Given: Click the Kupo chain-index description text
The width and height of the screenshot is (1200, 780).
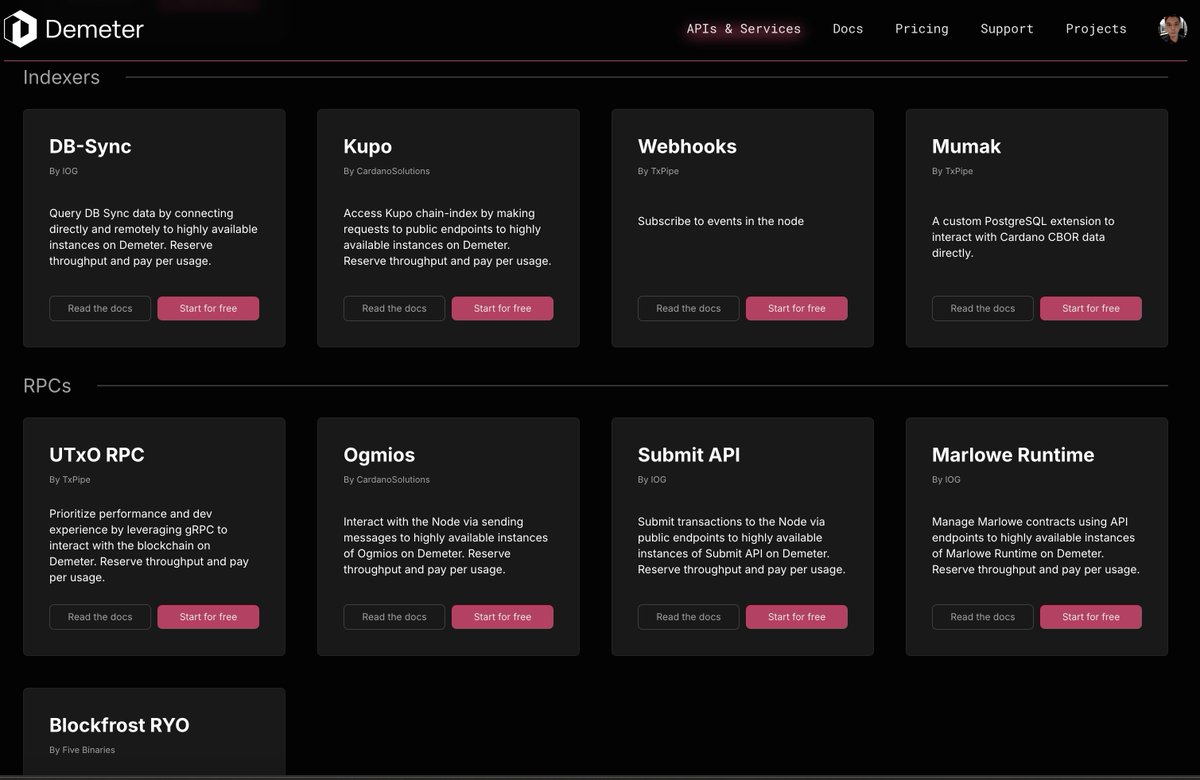Looking at the screenshot, I should coord(447,237).
